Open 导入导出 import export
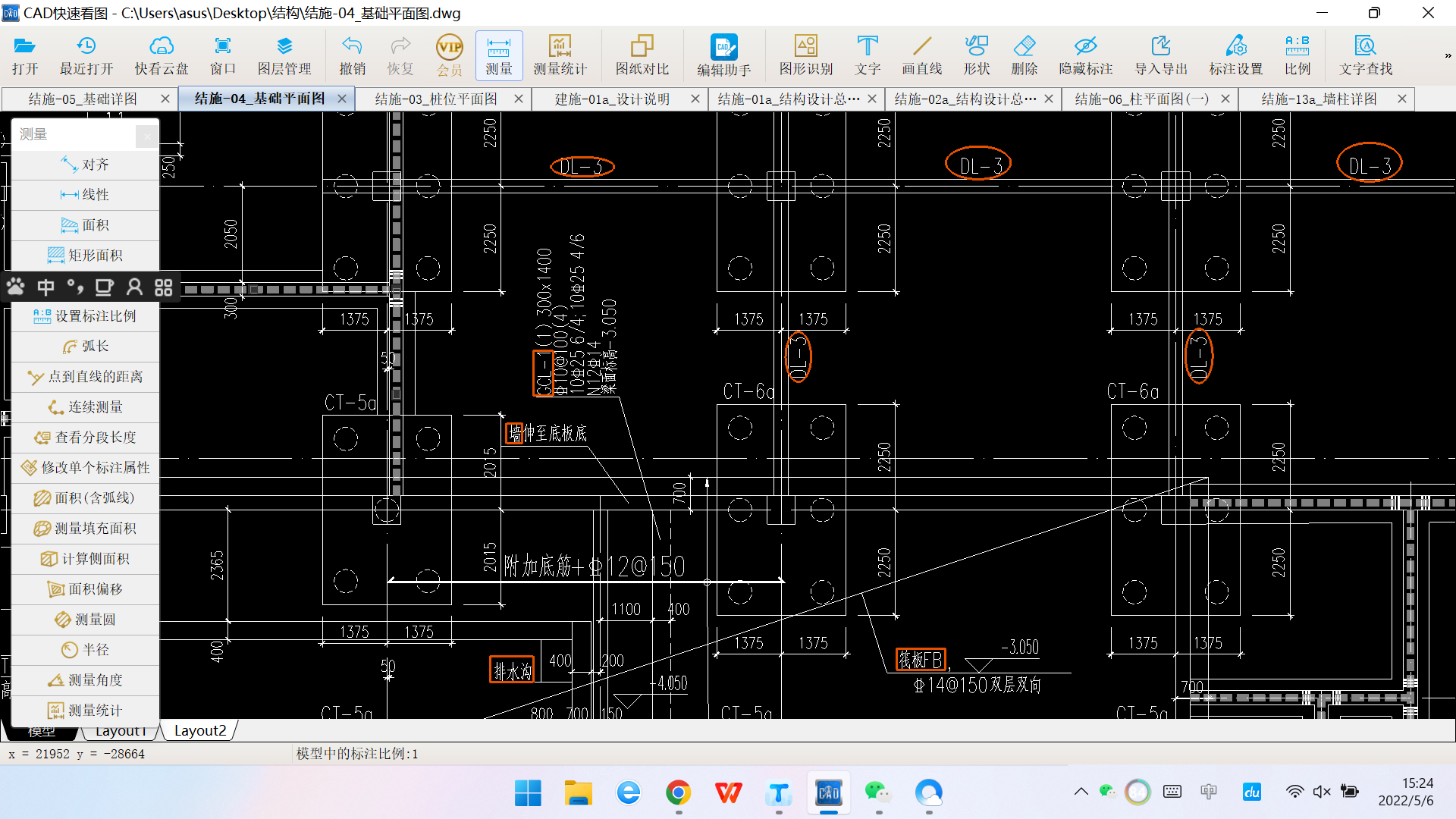Screen dimensions: 1456x819 coord(1161,56)
